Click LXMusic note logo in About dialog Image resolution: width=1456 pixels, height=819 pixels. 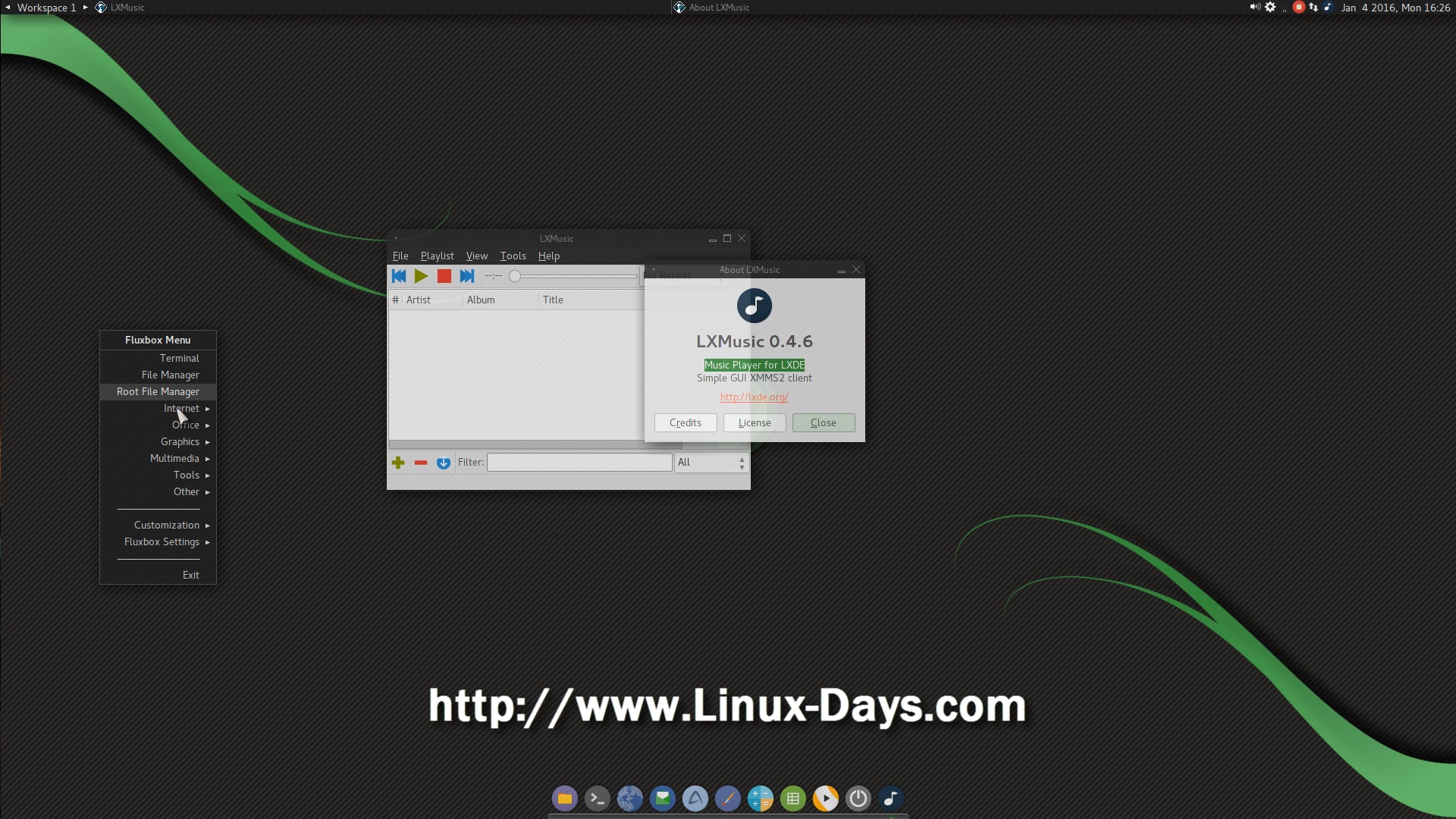click(x=755, y=306)
